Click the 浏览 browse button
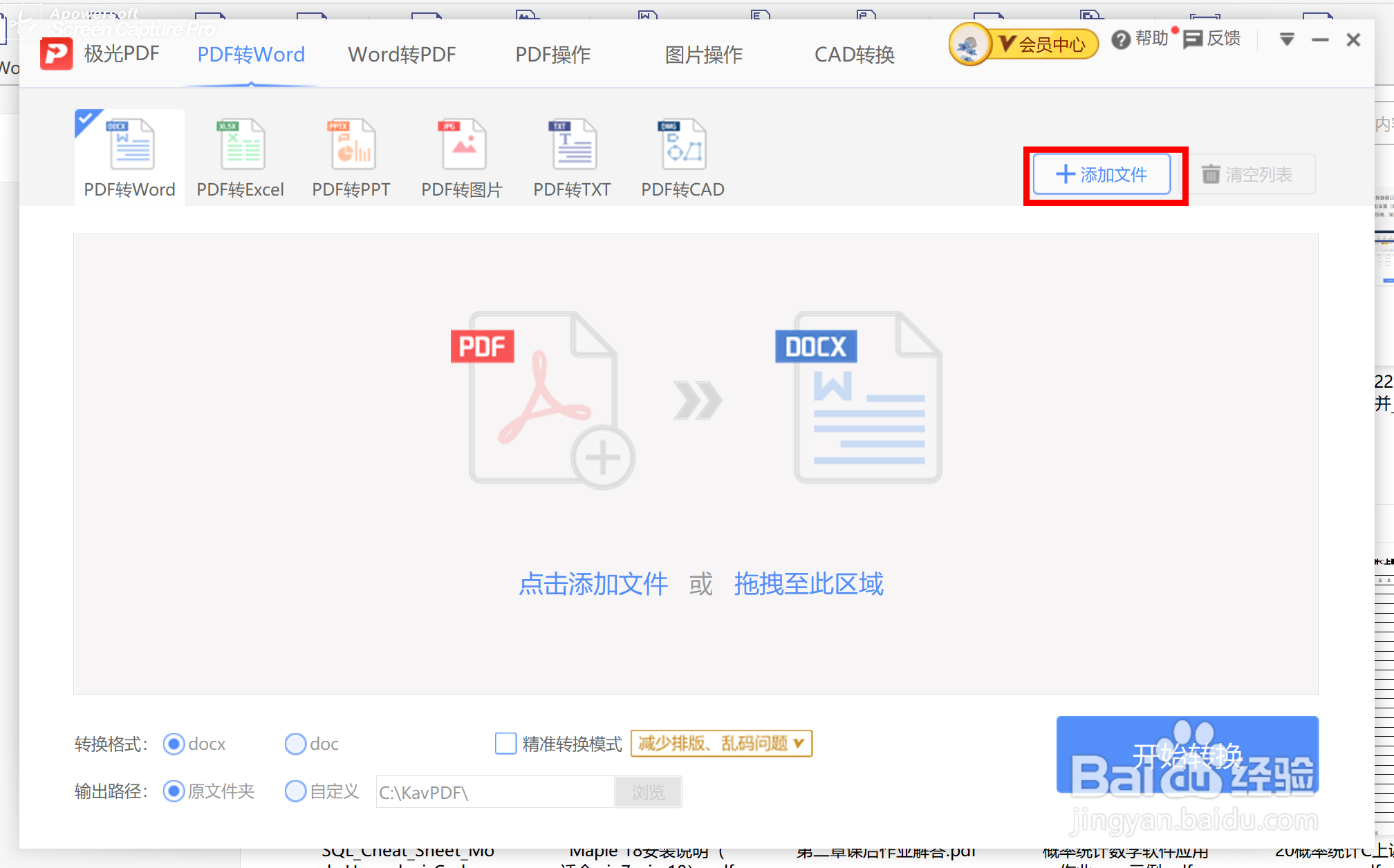This screenshot has height=868, width=1394. [648, 792]
